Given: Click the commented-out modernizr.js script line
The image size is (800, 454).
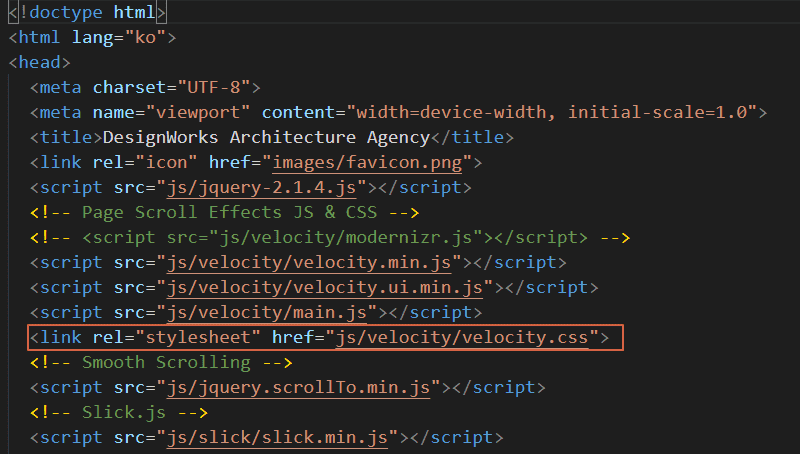Looking at the screenshot, I should point(330,237).
